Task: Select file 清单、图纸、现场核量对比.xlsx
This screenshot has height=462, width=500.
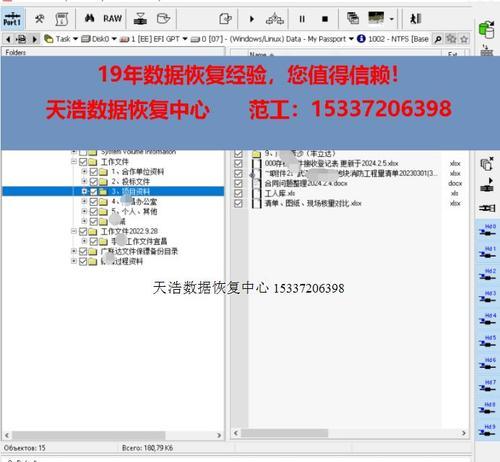Action: pos(313,203)
